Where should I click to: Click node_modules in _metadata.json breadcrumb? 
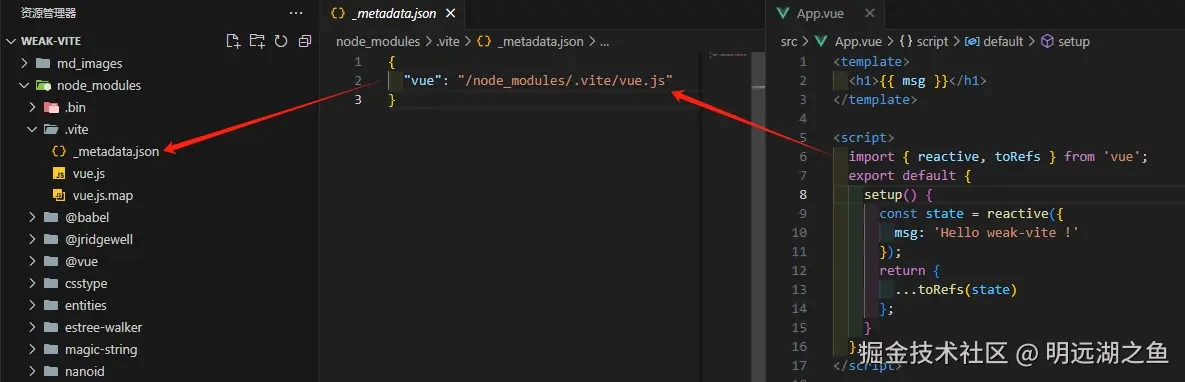pos(378,42)
